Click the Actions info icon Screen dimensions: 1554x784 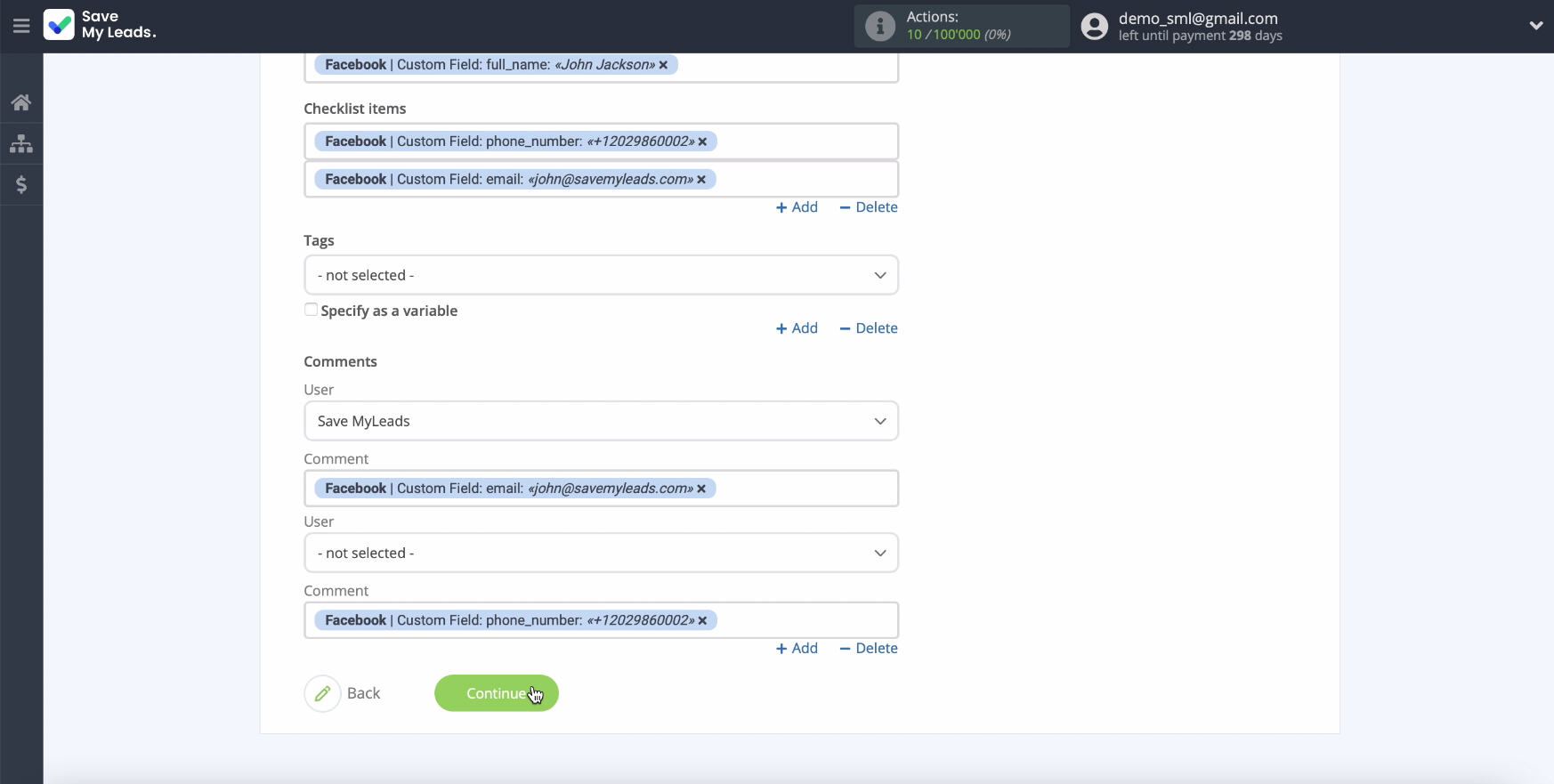click(x=879, y=26)
